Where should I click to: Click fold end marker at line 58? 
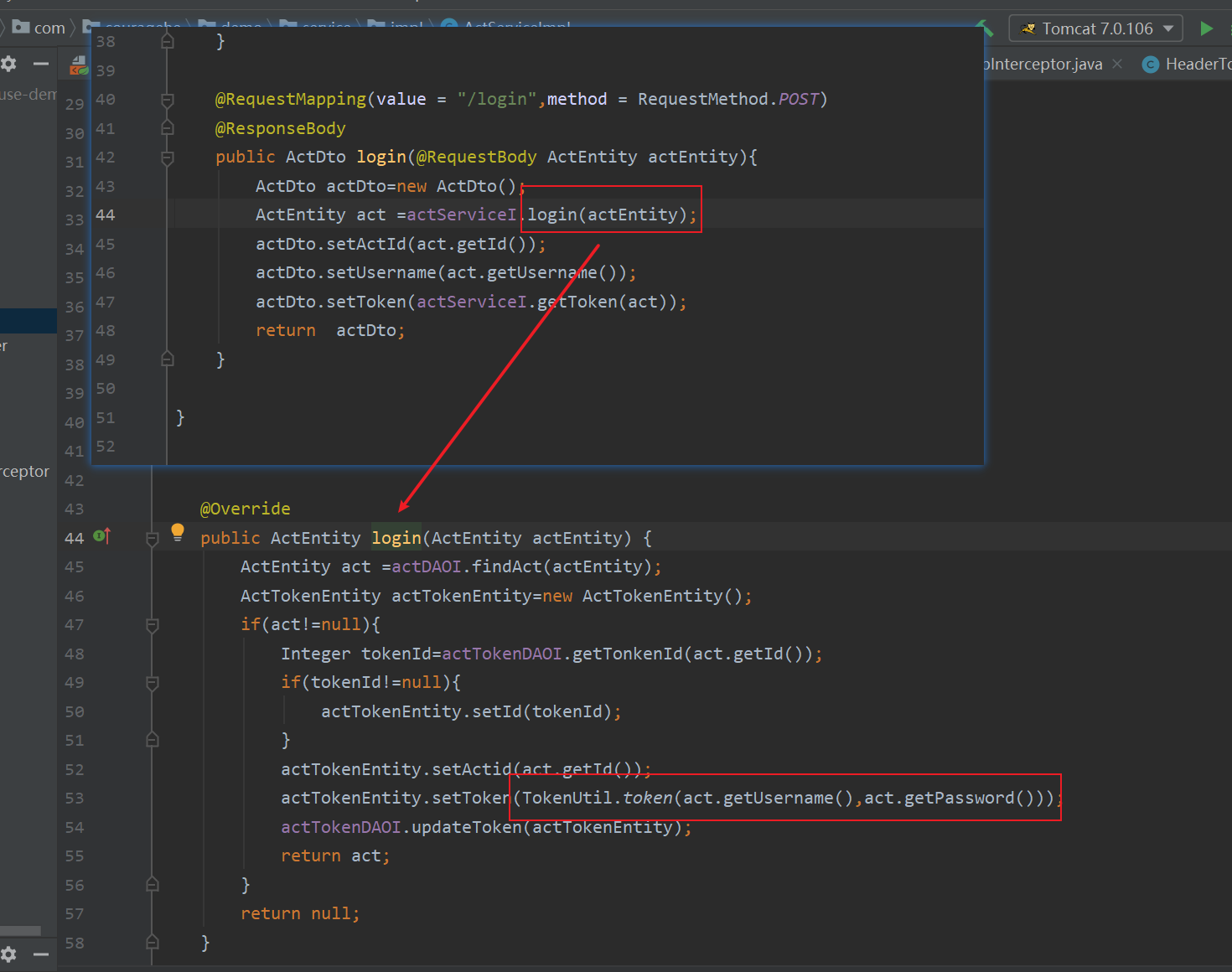(153, 942)
